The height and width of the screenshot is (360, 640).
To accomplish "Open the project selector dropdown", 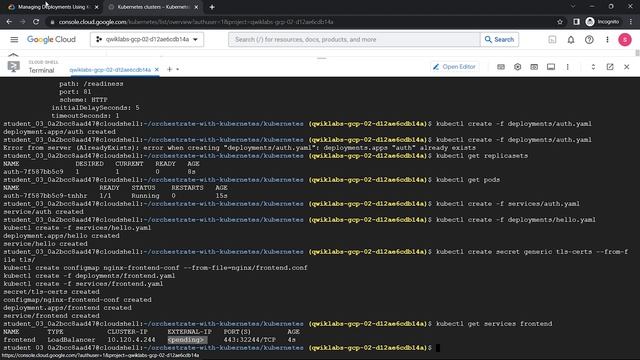I will click(147, 40).
